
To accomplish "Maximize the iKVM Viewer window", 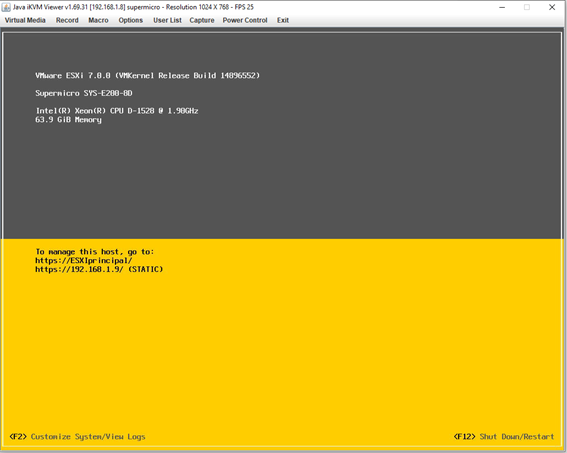I will [527, 7].
